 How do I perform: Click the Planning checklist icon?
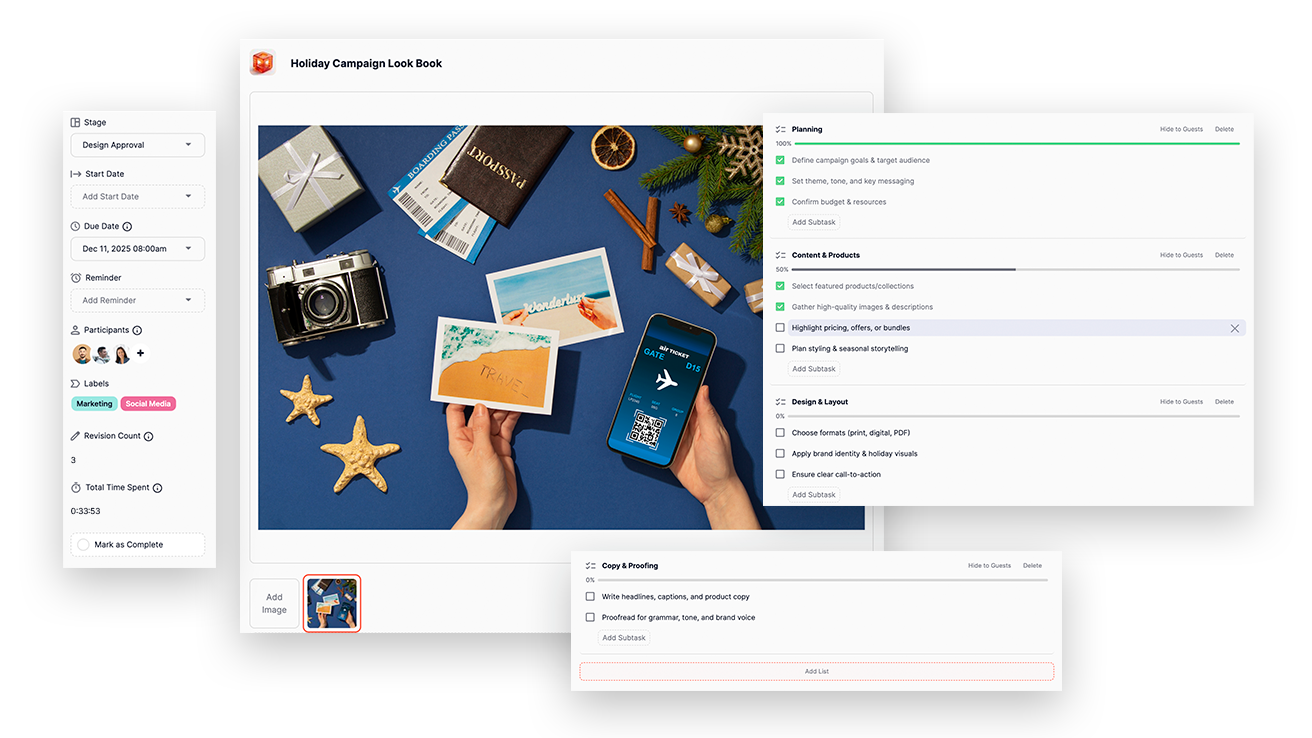(782, 129)
